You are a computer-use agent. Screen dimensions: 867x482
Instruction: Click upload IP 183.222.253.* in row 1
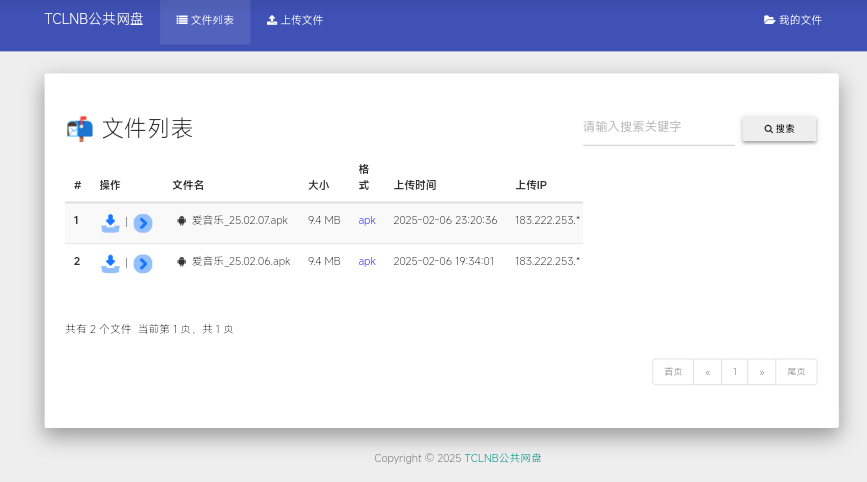tap(547, 220)
